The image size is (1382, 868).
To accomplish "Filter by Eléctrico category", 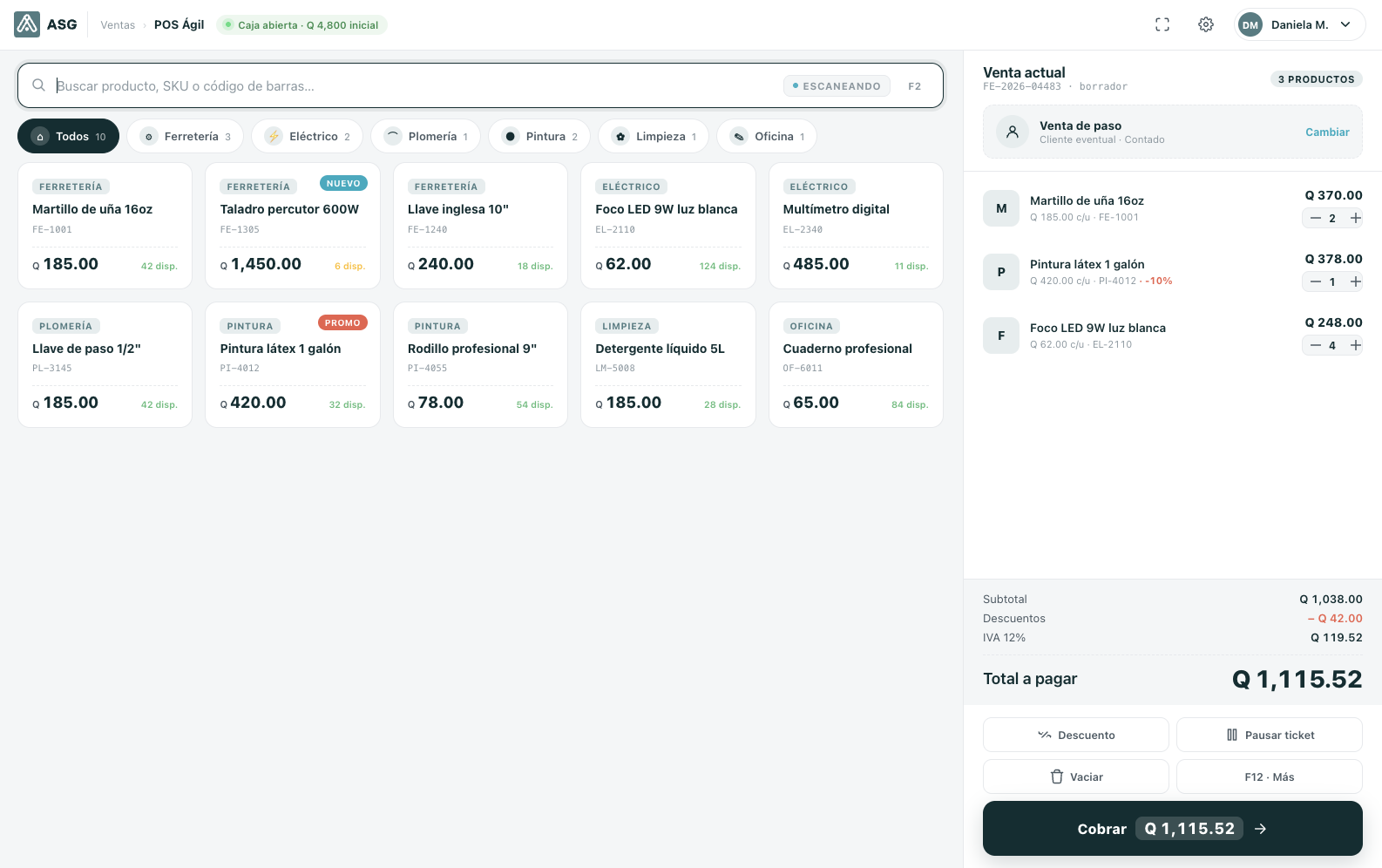I will pos(308,136).
